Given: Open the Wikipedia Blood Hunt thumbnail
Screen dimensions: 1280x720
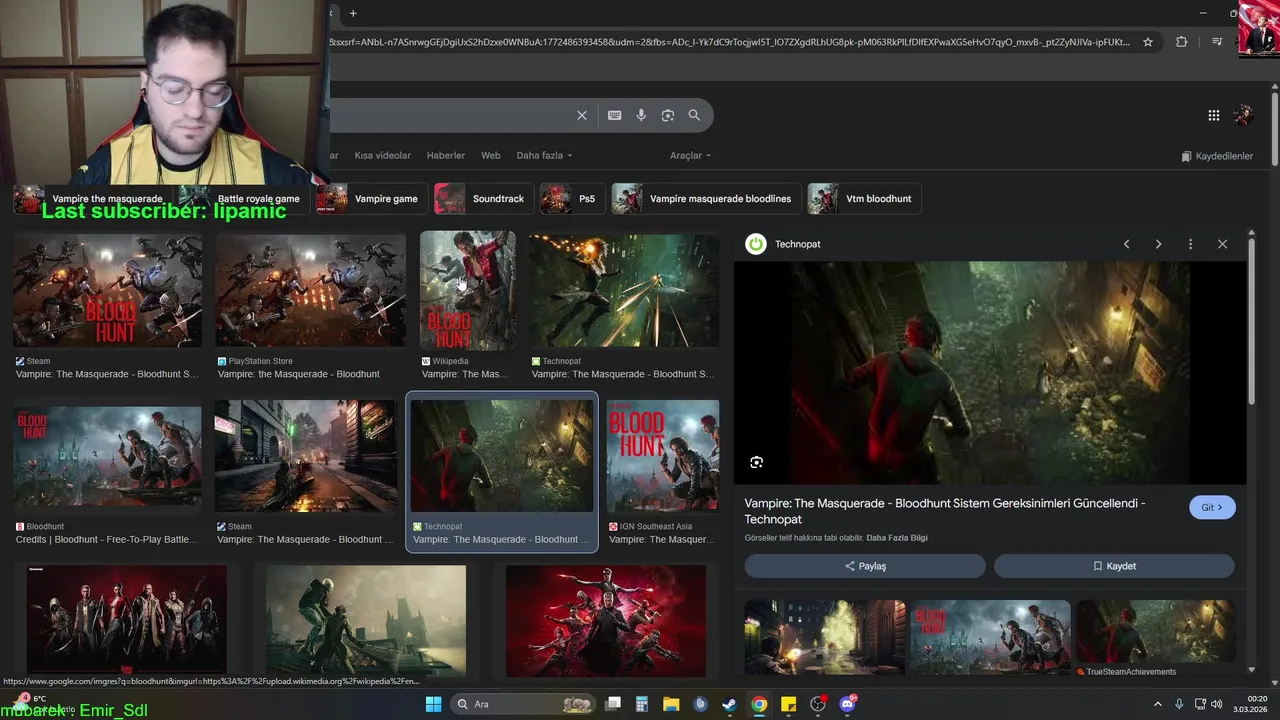Looking at the screenshot, I should [x=468, y=291].
